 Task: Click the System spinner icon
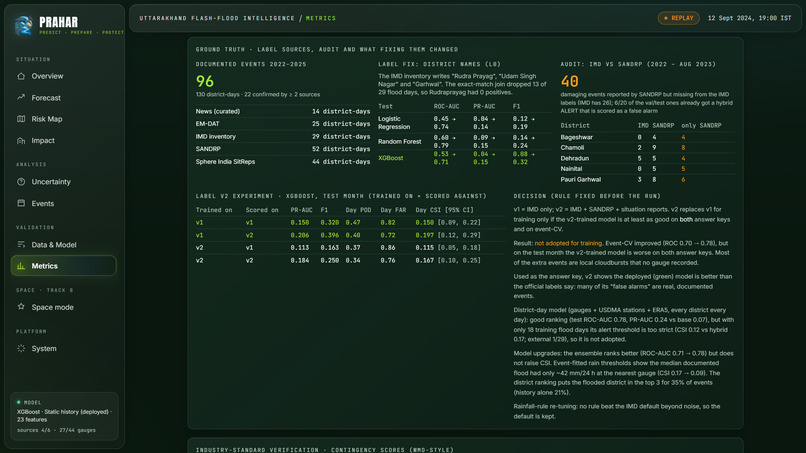pos(21,348)
